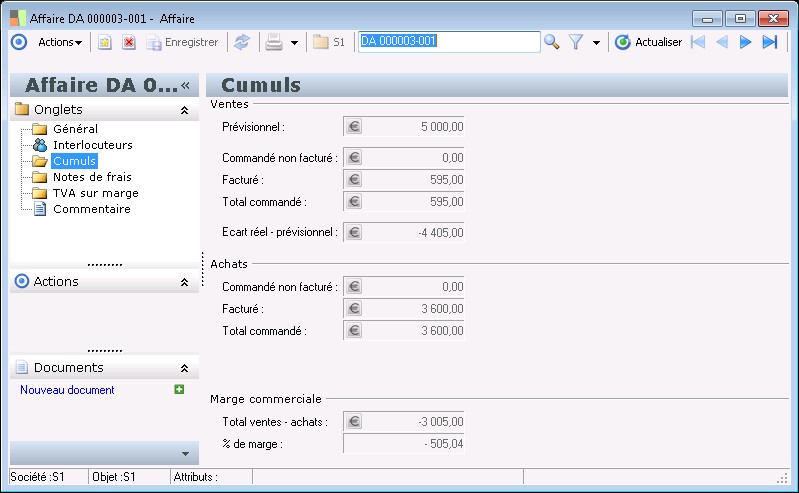This screenshot has width=799, height=493.
Task: Click the DA 000003-001 search field
Action: tap(449, 41)
